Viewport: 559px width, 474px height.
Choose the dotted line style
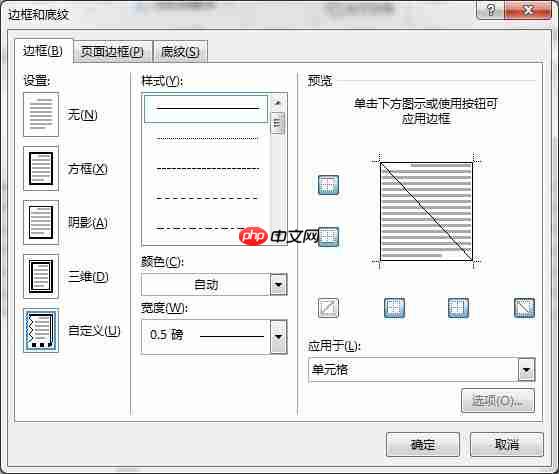pyautogui.click(x=206, y=139)
